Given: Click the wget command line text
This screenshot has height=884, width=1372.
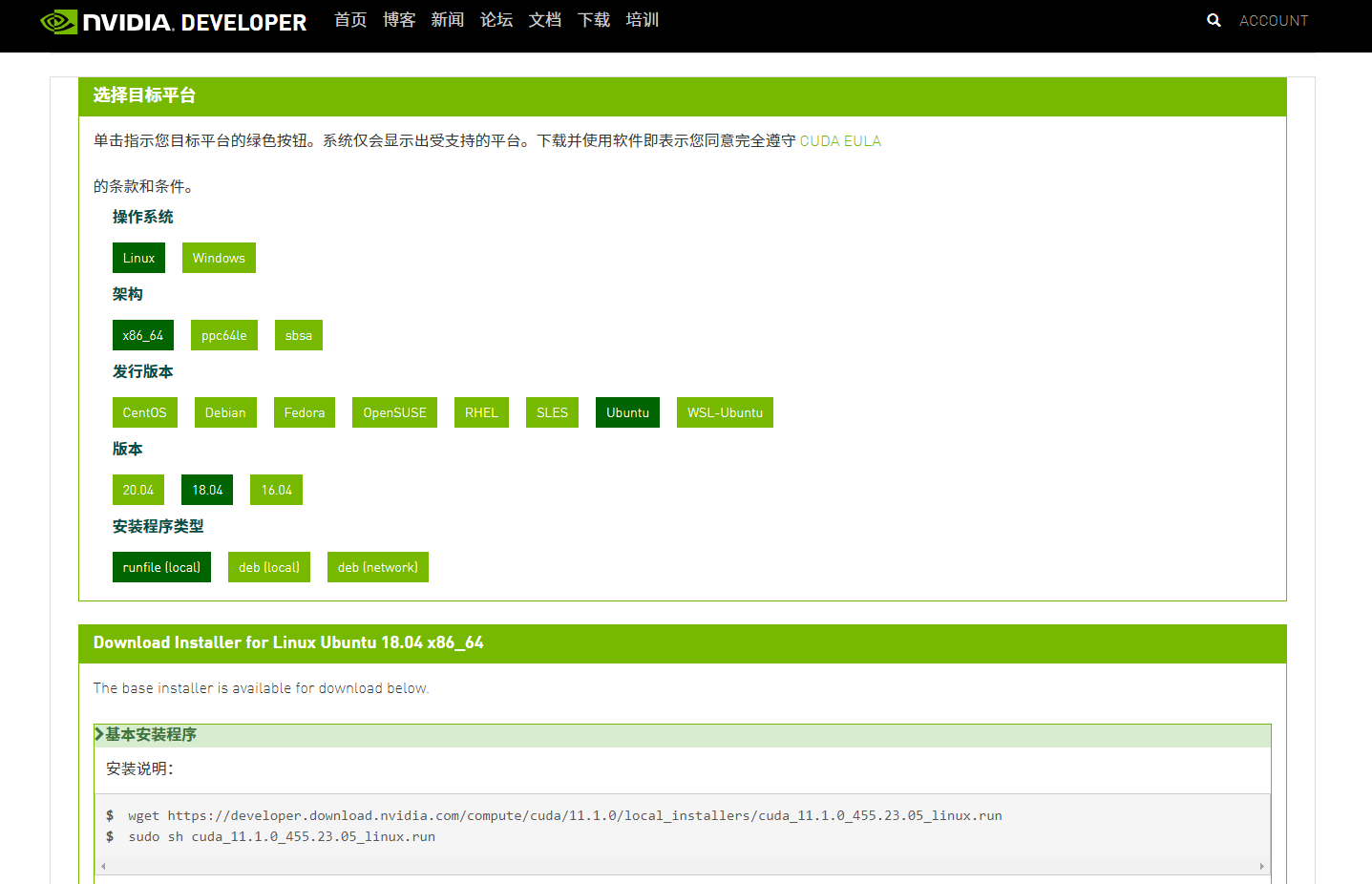Looking at the screenshot, I should [x=565, y=815].
